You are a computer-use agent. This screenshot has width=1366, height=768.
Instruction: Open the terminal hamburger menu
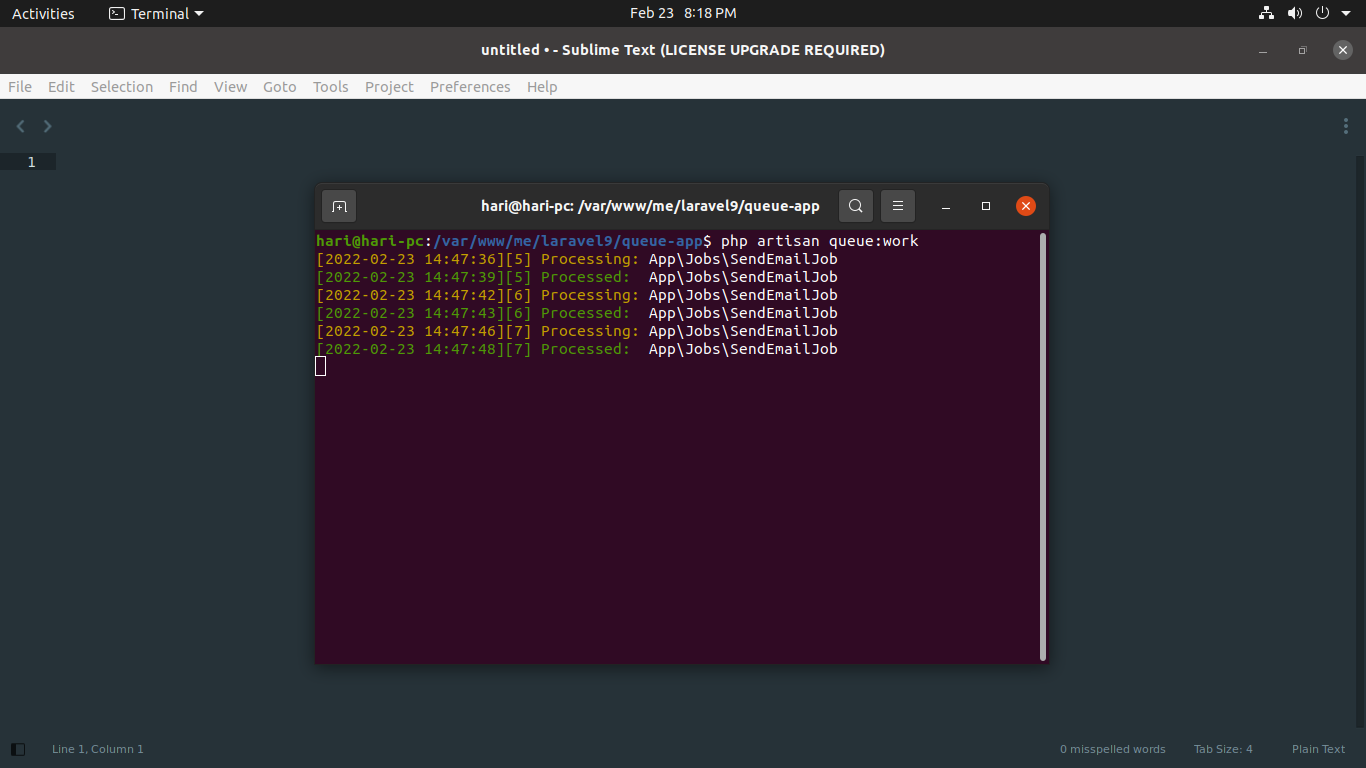(898, 206)
